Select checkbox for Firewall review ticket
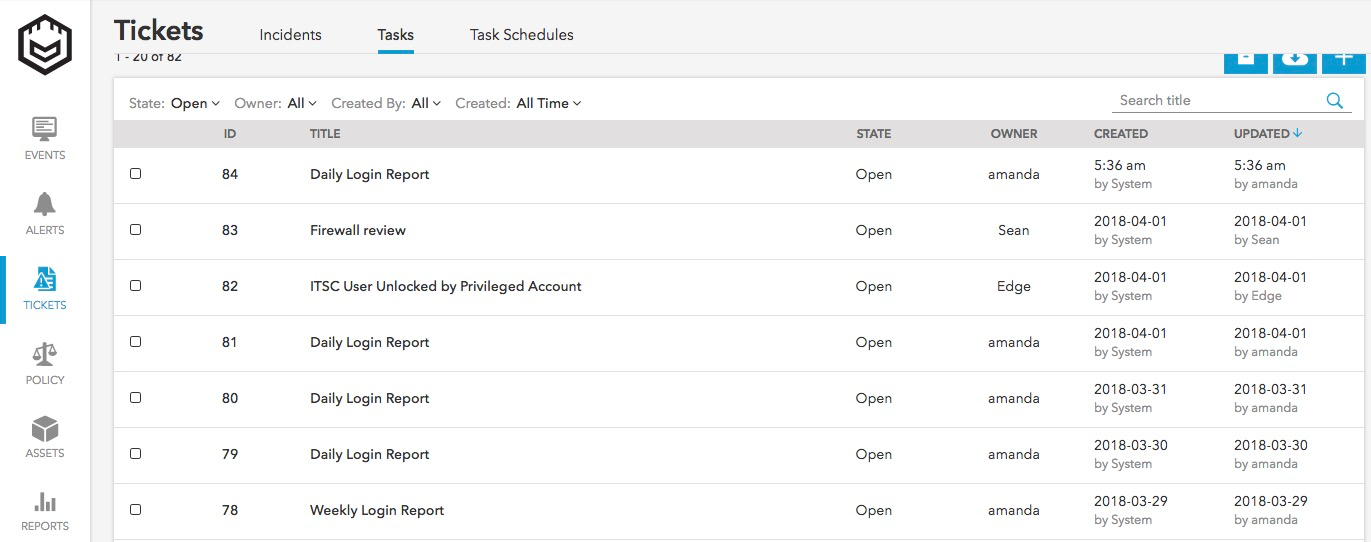The height and width of the screenshot is (542, 1371). coord(136,230)
